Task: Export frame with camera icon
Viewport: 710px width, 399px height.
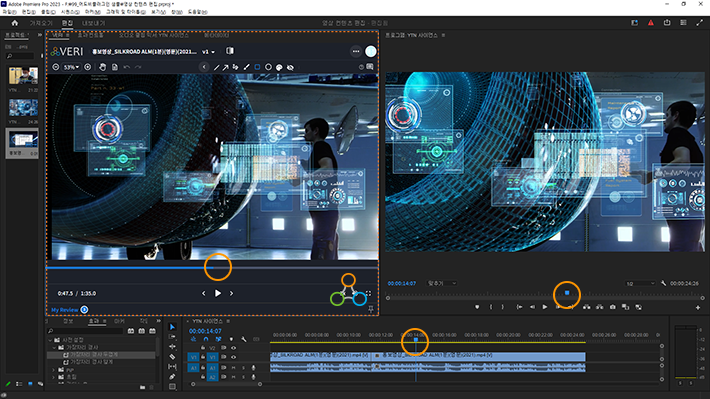Action: click(x=613, y=307)
